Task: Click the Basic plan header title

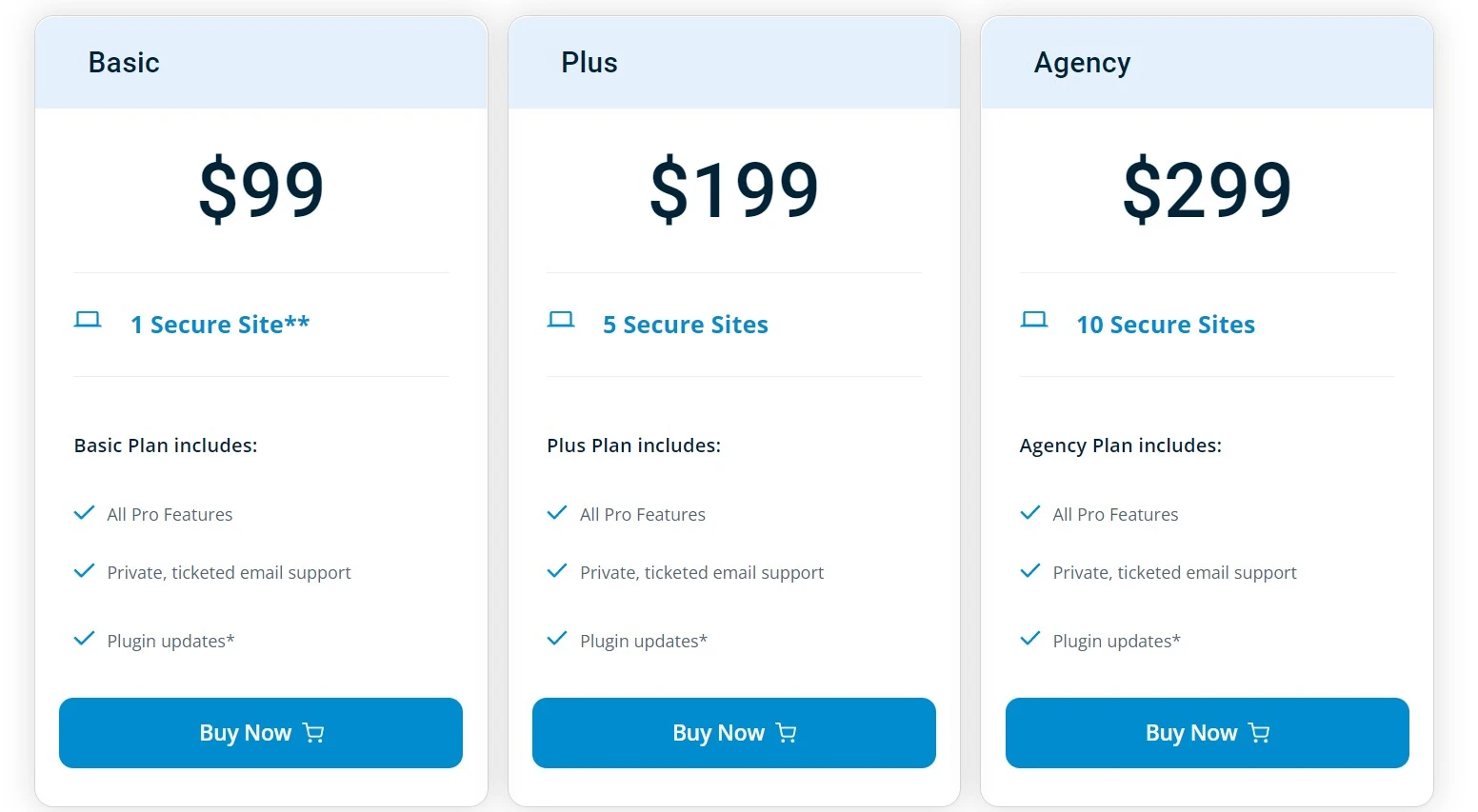Action: tap(124, 63)
